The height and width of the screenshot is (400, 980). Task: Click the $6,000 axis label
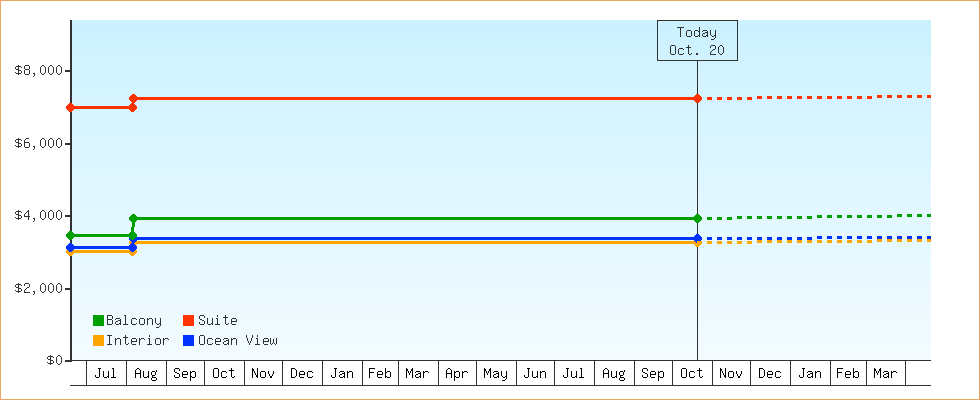pyautogui.click(x=39, y=143)
